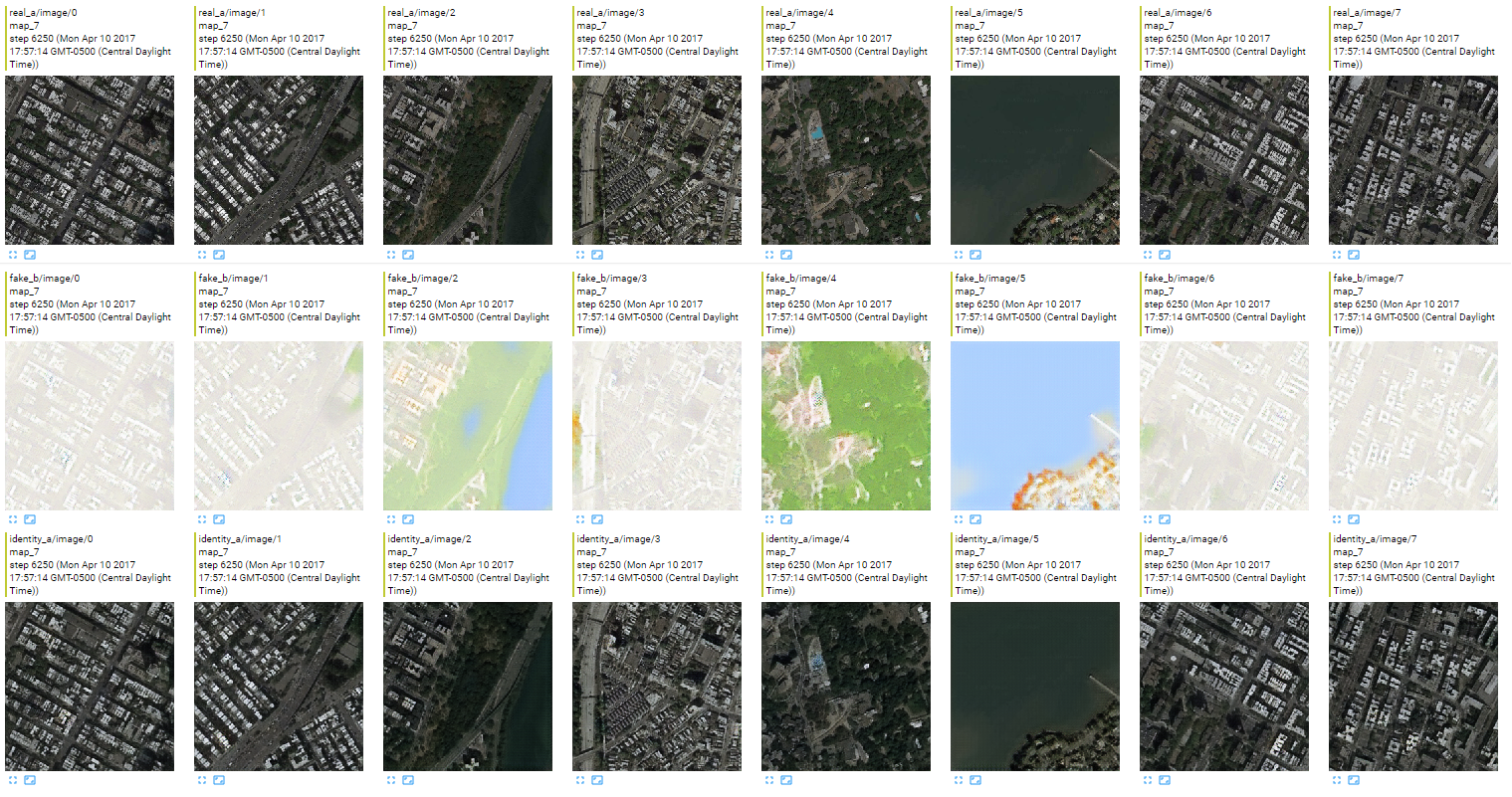
Task: Select the identity_a/image/6 reconstructed image
Action: pos(1224,687)
